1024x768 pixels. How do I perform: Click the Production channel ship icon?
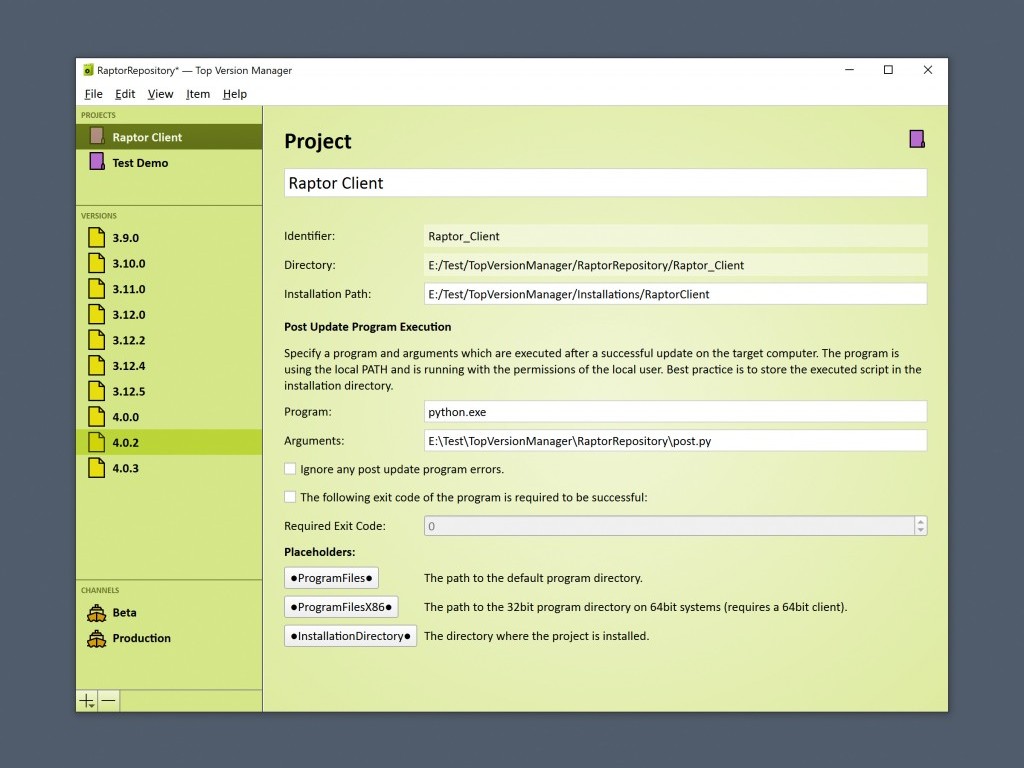click(96, 638)
